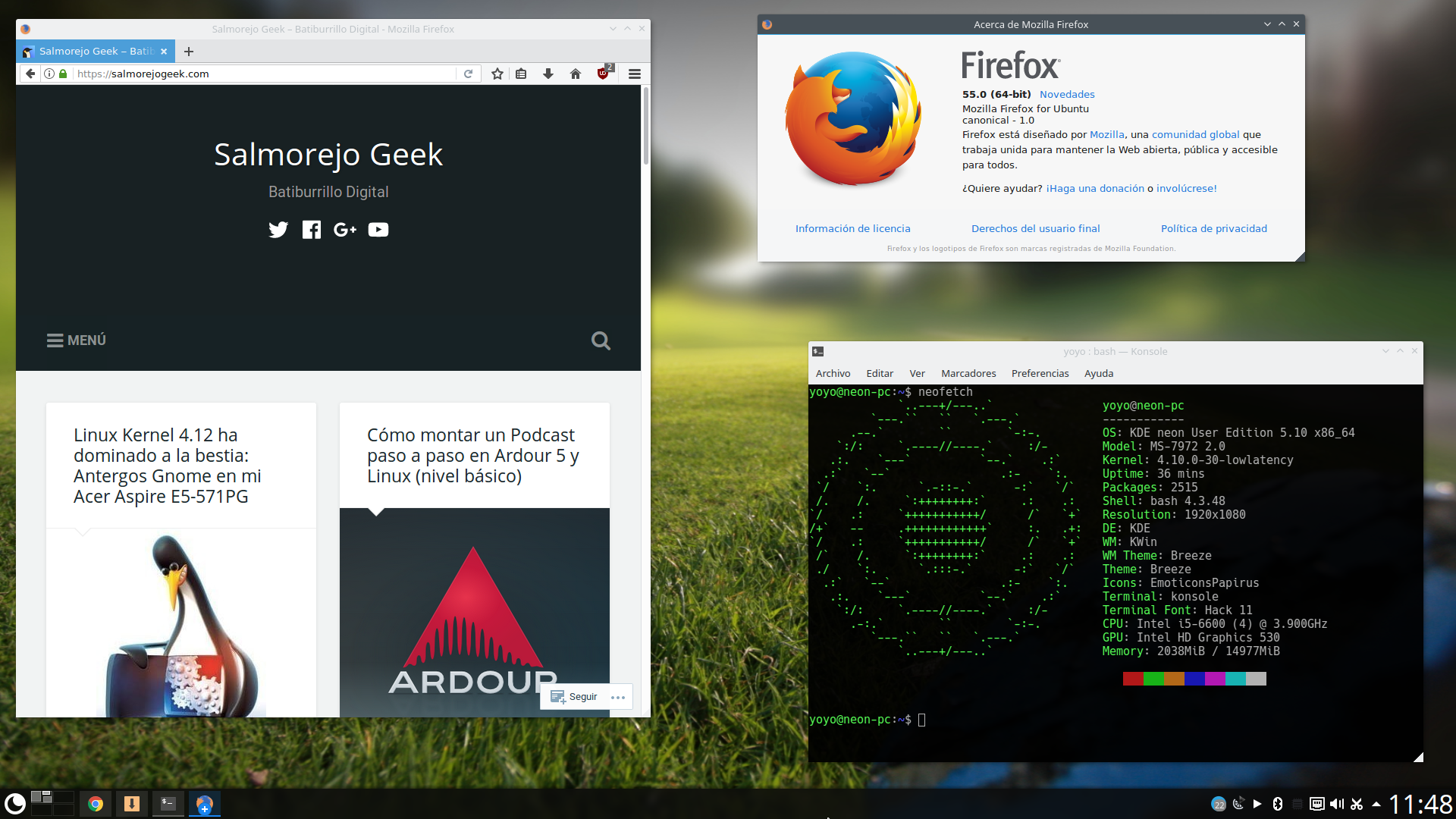Screen dimensions: 1456x819
Task: Bookmark this page with the star icon
Action: pos(497,74)
